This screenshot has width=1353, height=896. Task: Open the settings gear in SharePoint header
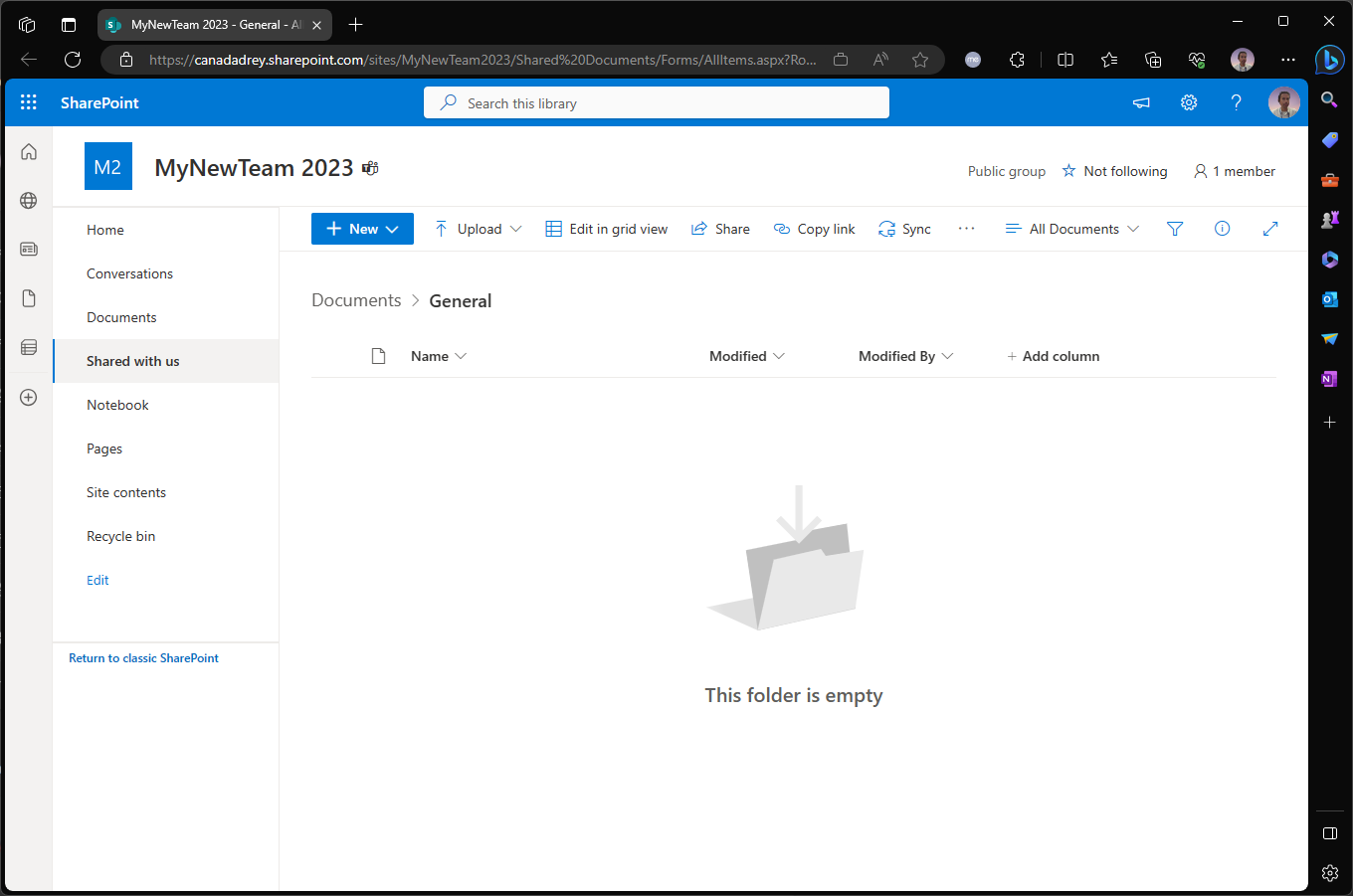pyautogui.click(x=1189, y=102)
